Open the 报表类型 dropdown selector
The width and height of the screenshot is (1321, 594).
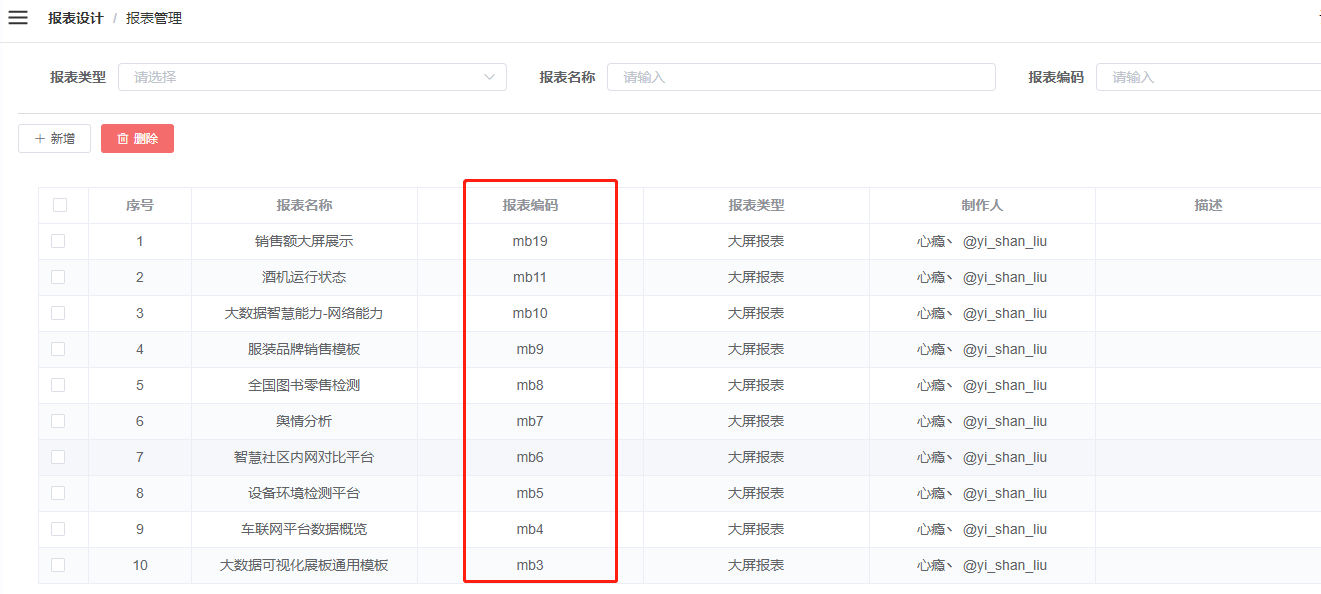coord(312,77)
